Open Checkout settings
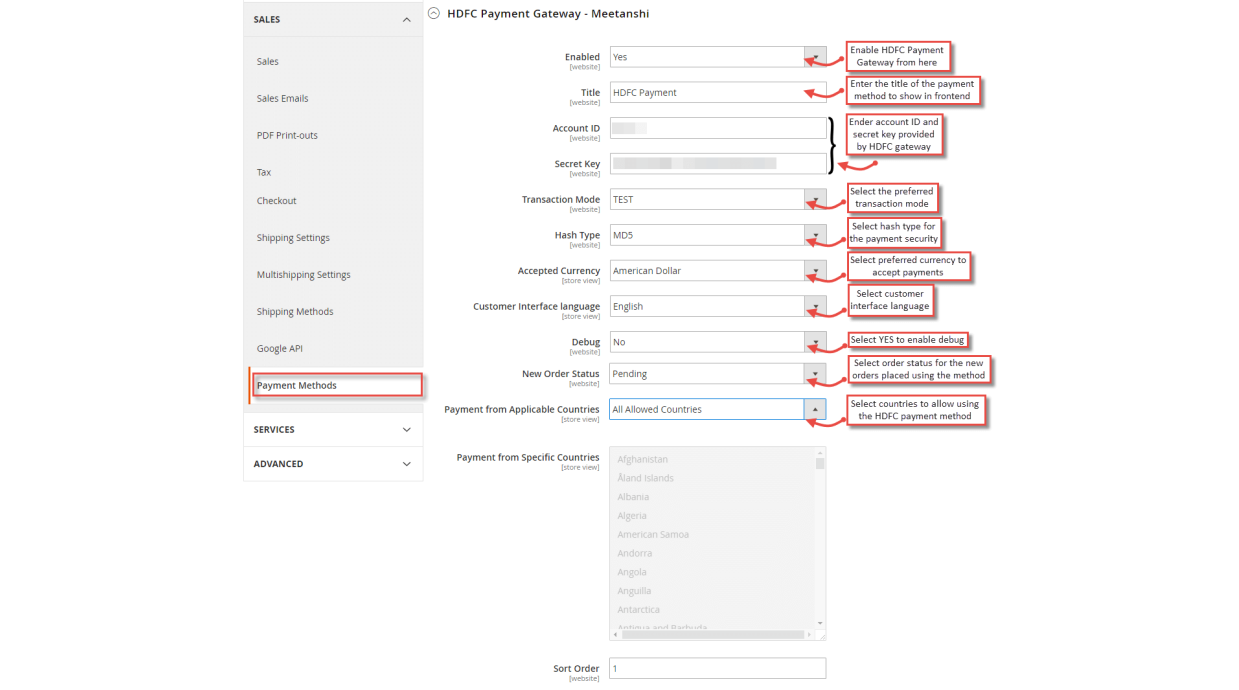The image size is (1239, 690). [x=276, y=201]
